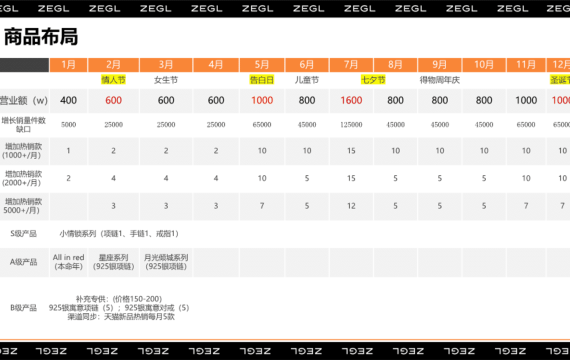
Task: Select the S级产品 row label
Action: (x=24, y=233)
